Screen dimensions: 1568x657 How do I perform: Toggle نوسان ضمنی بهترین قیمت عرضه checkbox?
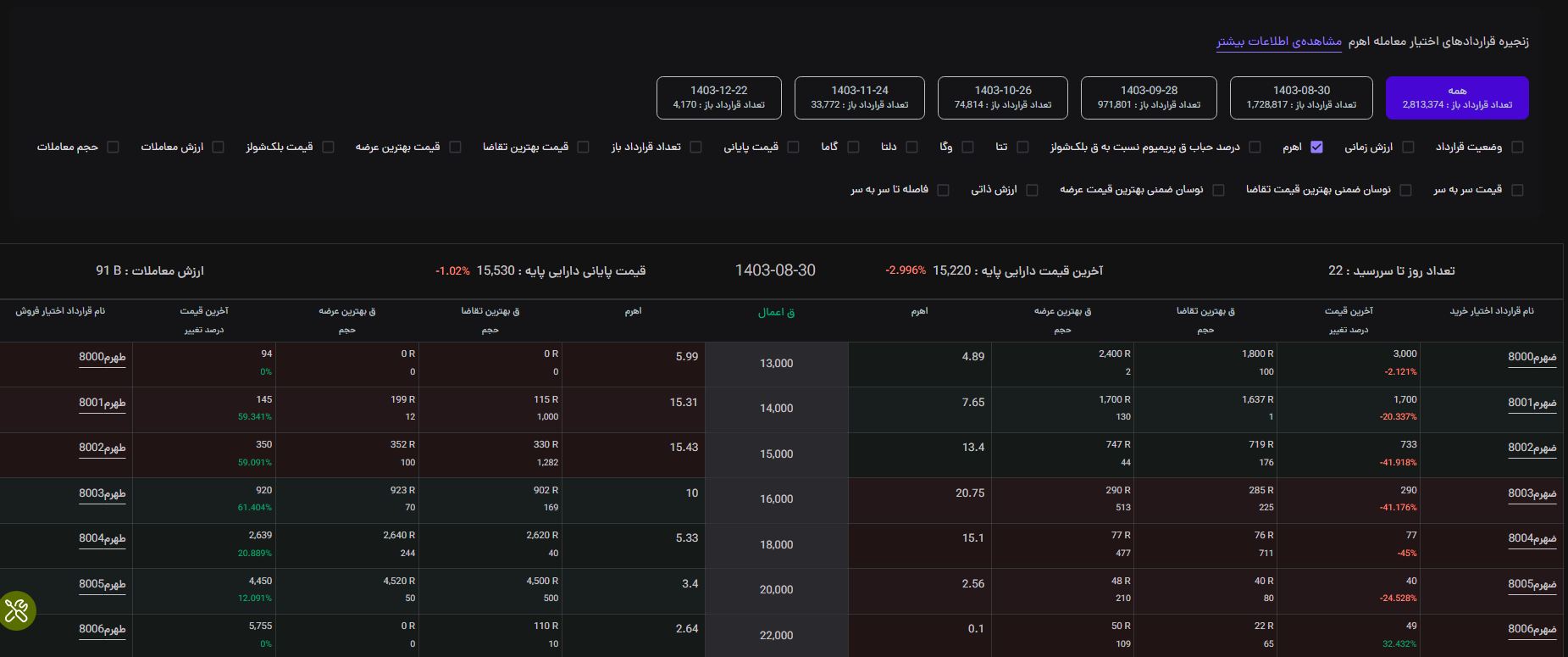[x=1218, y=190]
